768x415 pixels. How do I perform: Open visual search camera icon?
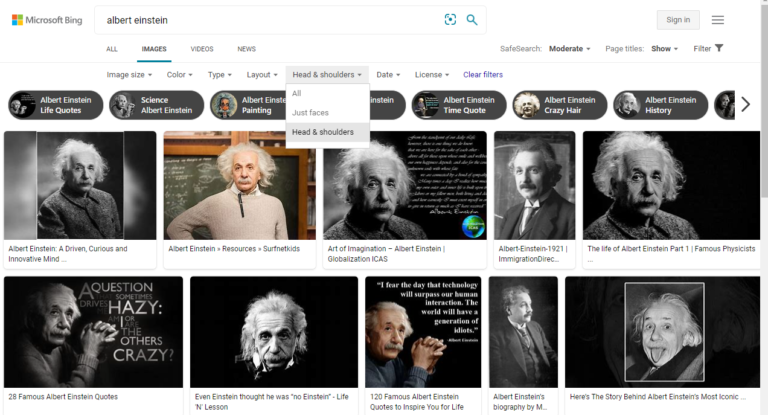450,20
